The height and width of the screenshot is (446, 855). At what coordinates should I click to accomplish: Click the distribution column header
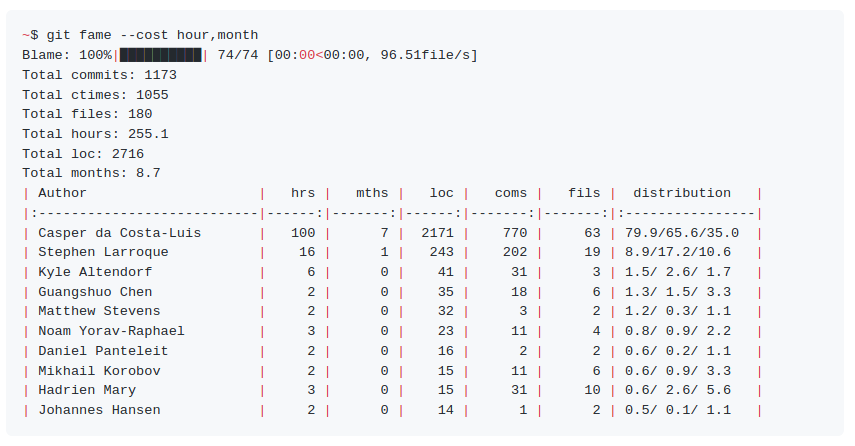pyautogui.click(x=682, y=193)
